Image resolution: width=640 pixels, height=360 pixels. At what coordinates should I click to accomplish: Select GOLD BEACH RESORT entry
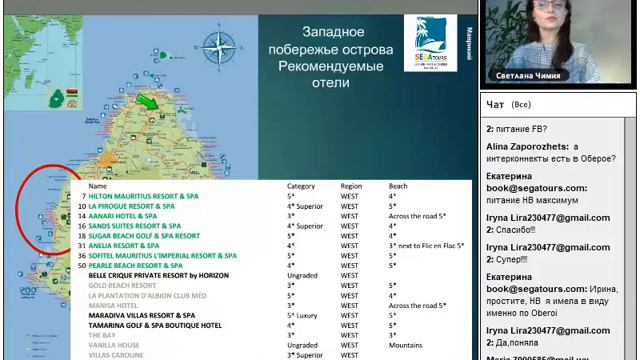click(x=122, y=286)
